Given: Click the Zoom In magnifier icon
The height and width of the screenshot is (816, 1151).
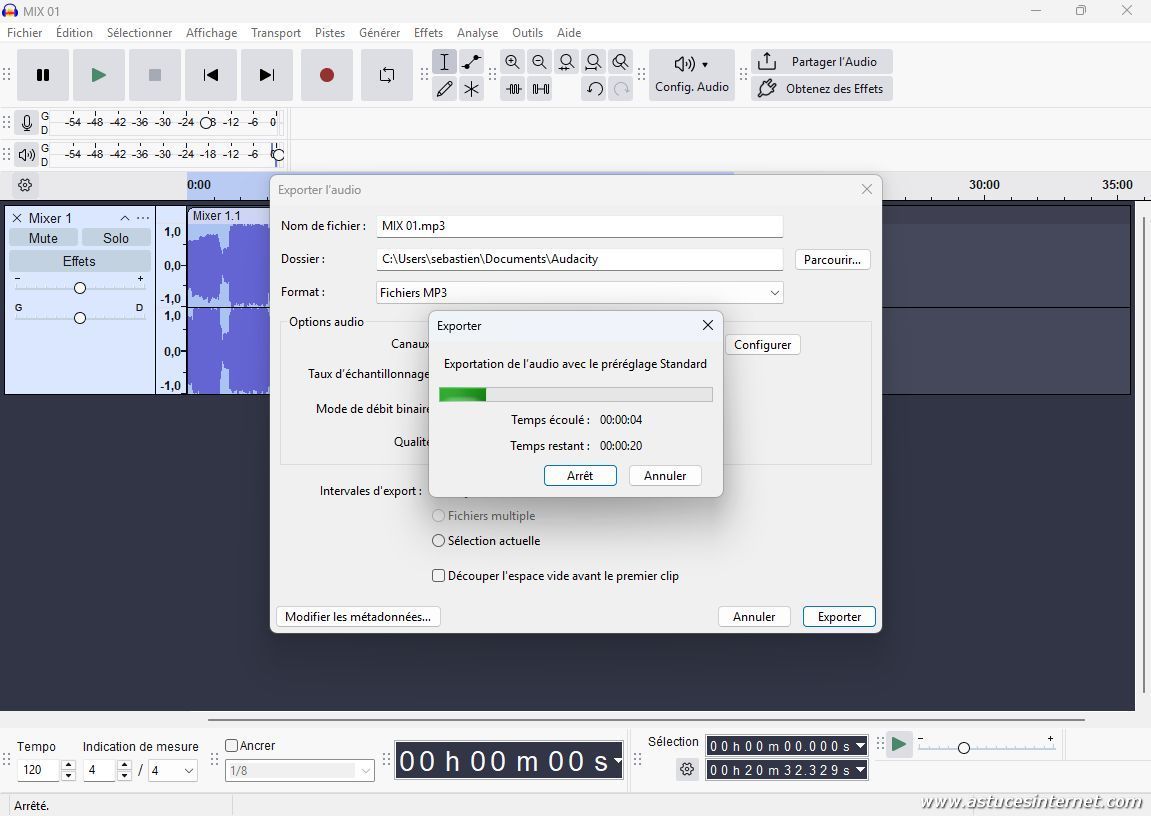Looking at the screenshot, I should coord(513,62).
